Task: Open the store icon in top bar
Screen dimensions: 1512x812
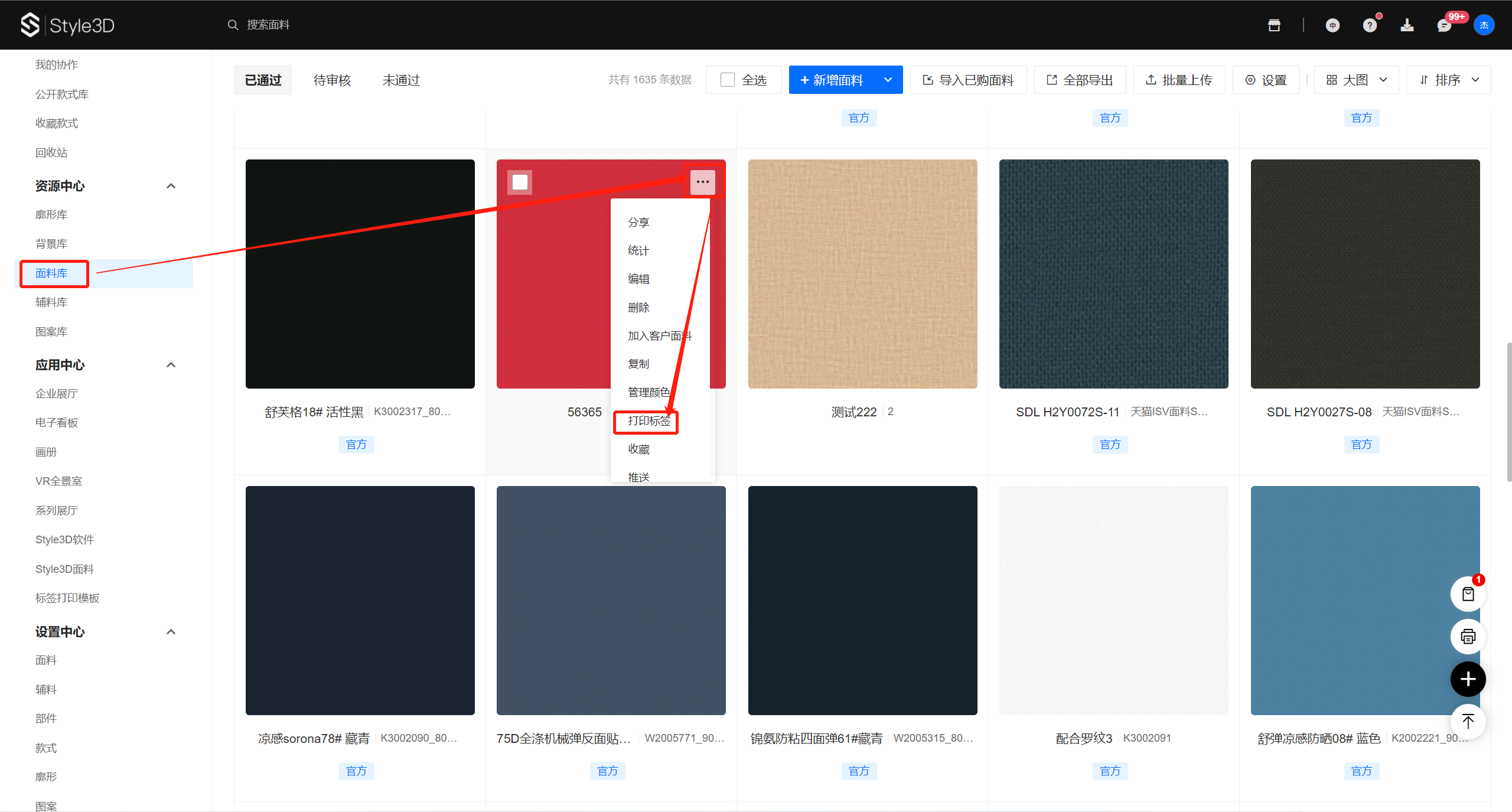Action: (1274, 25)
